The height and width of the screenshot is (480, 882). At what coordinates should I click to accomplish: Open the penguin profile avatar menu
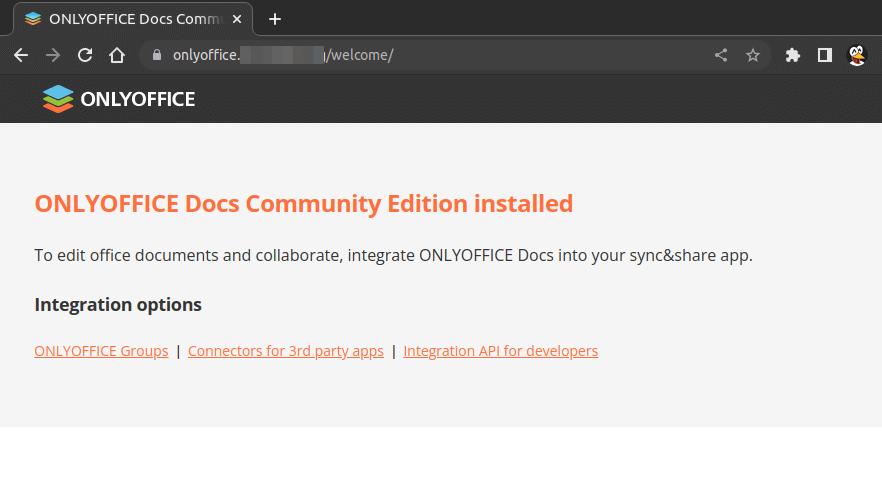coord(857,56)
